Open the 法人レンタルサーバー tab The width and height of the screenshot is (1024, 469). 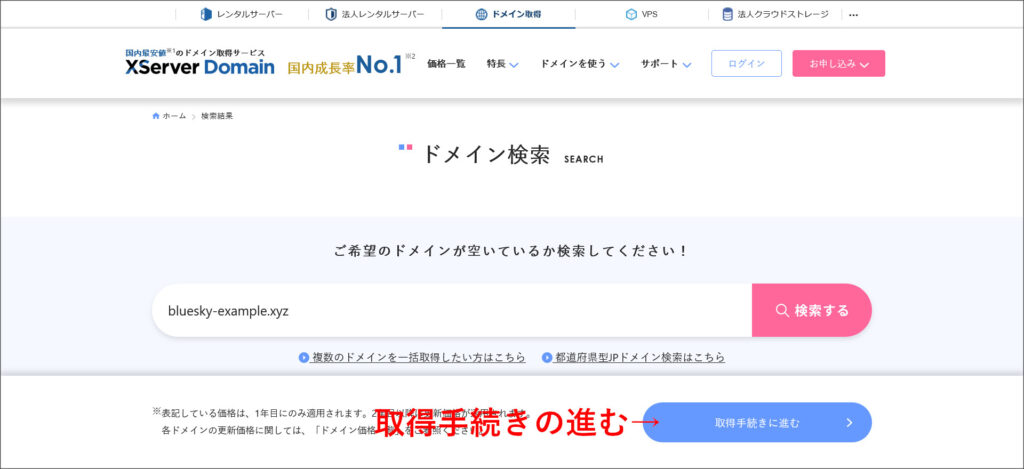pos(375,14)
